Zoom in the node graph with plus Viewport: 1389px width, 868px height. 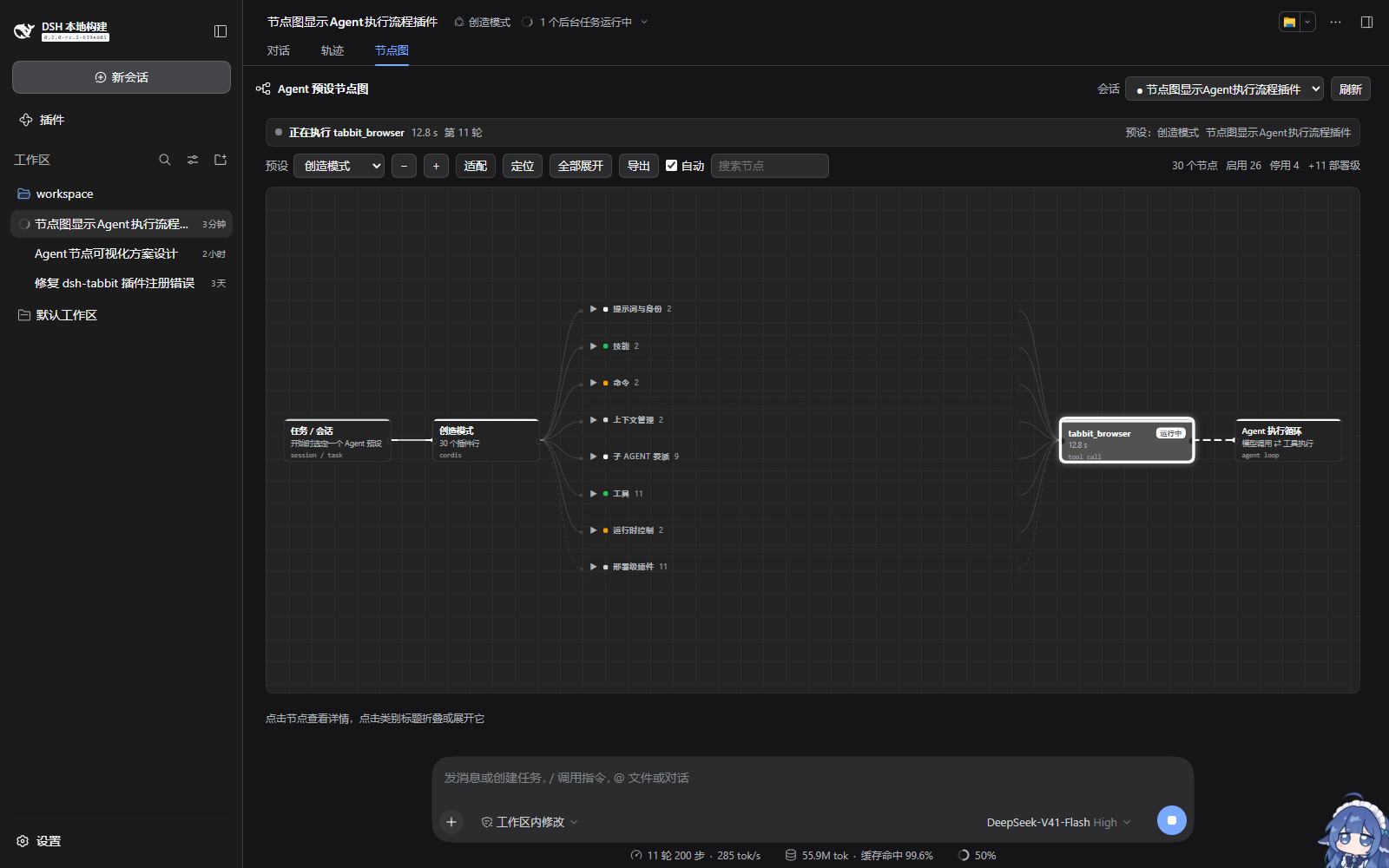click(x=436, y=166)
